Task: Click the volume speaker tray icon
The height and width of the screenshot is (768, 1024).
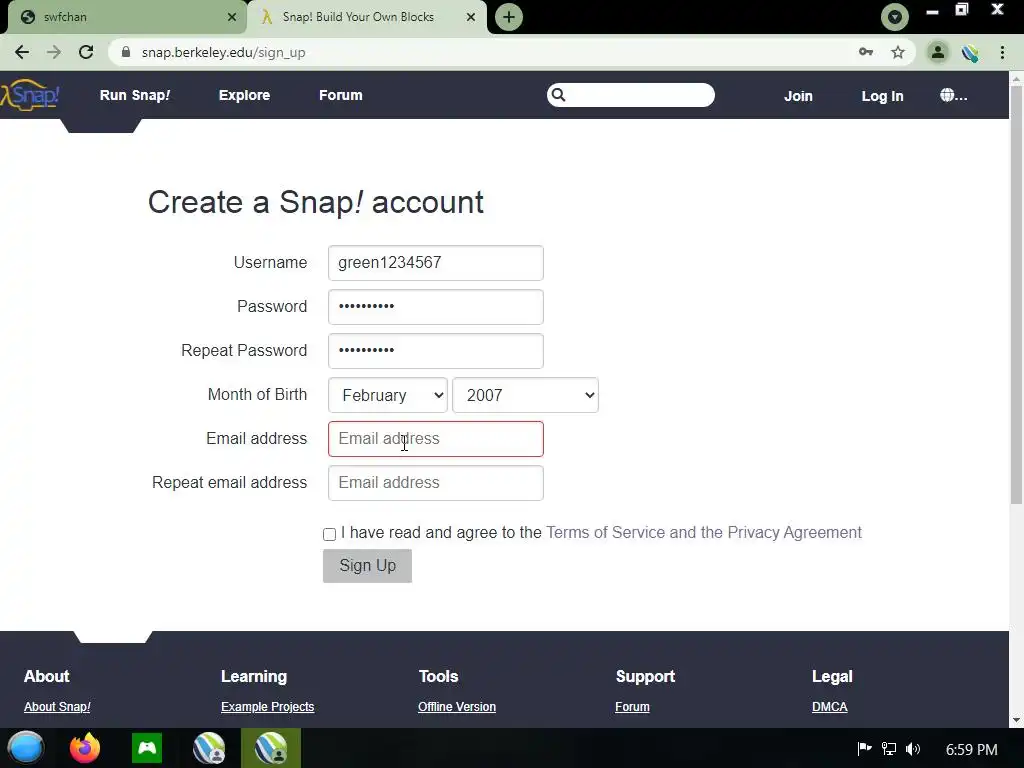Action: tap(913, 748)
